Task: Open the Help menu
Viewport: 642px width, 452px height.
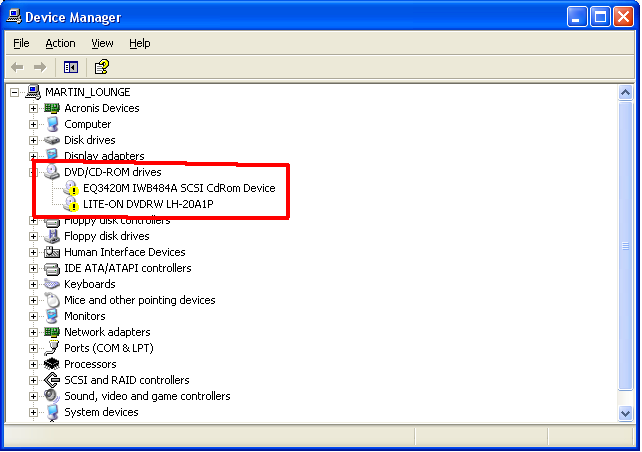Action: 140,43
